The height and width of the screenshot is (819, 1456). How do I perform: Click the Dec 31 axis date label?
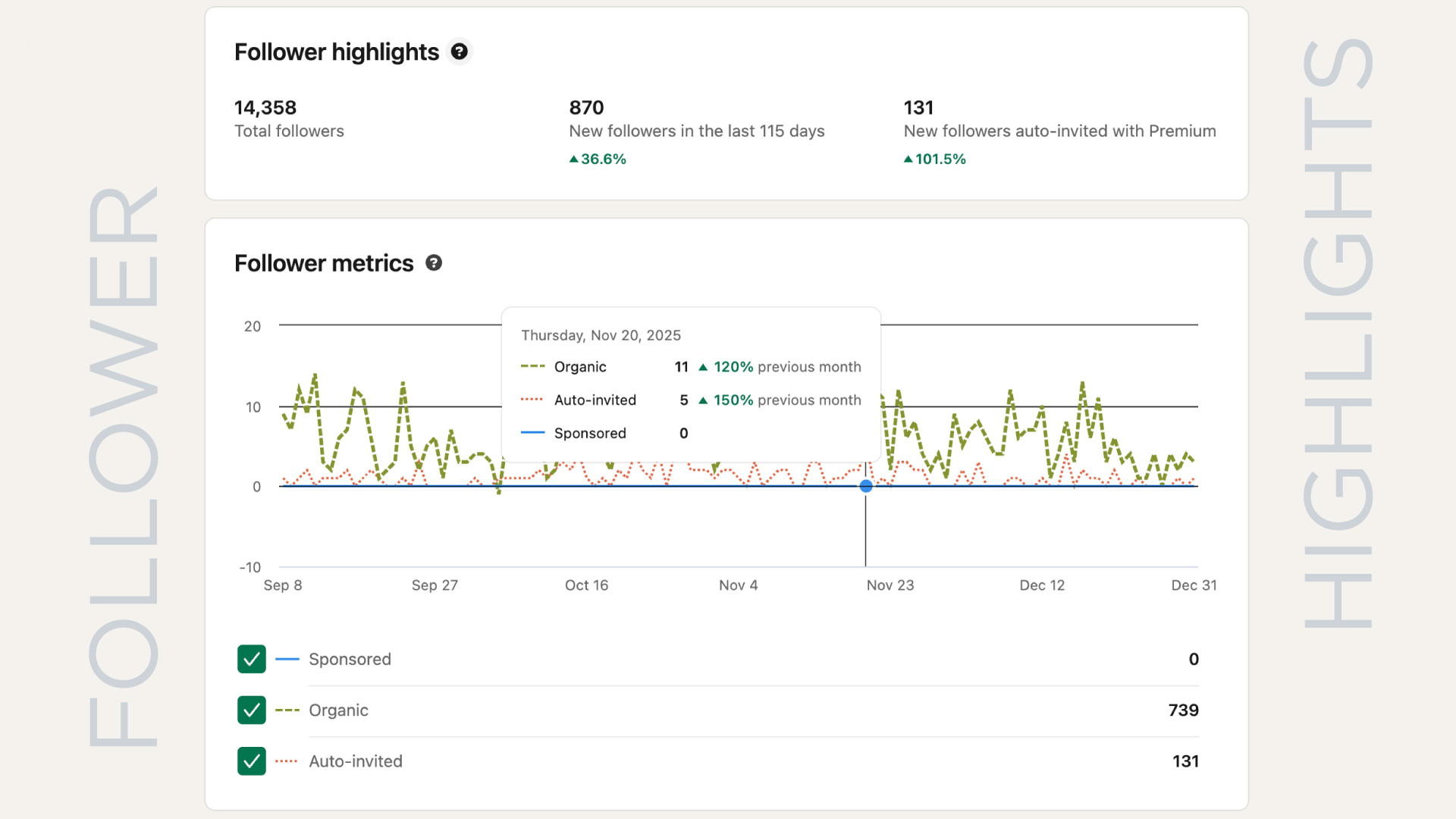click(1194, 585)
